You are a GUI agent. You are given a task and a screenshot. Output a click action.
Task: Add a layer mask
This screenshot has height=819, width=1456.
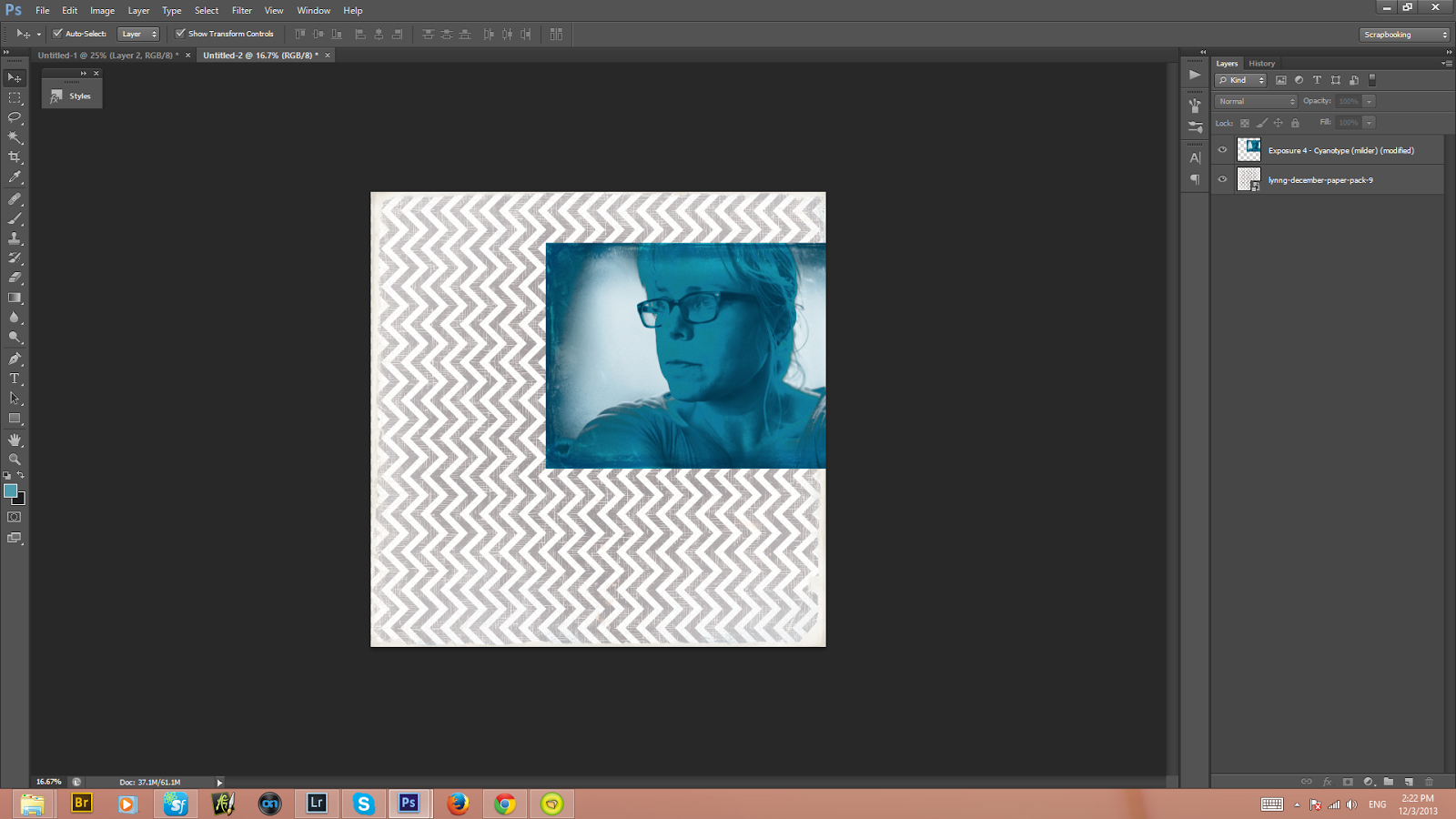click(x=1348, y=782)
